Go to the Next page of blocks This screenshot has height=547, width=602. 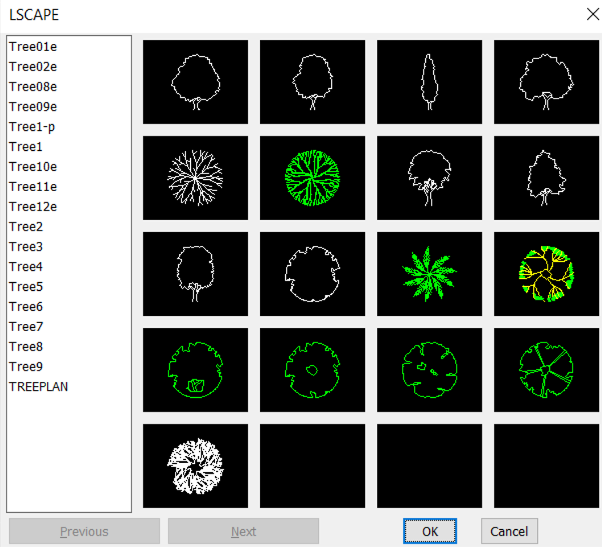[243, 531]
